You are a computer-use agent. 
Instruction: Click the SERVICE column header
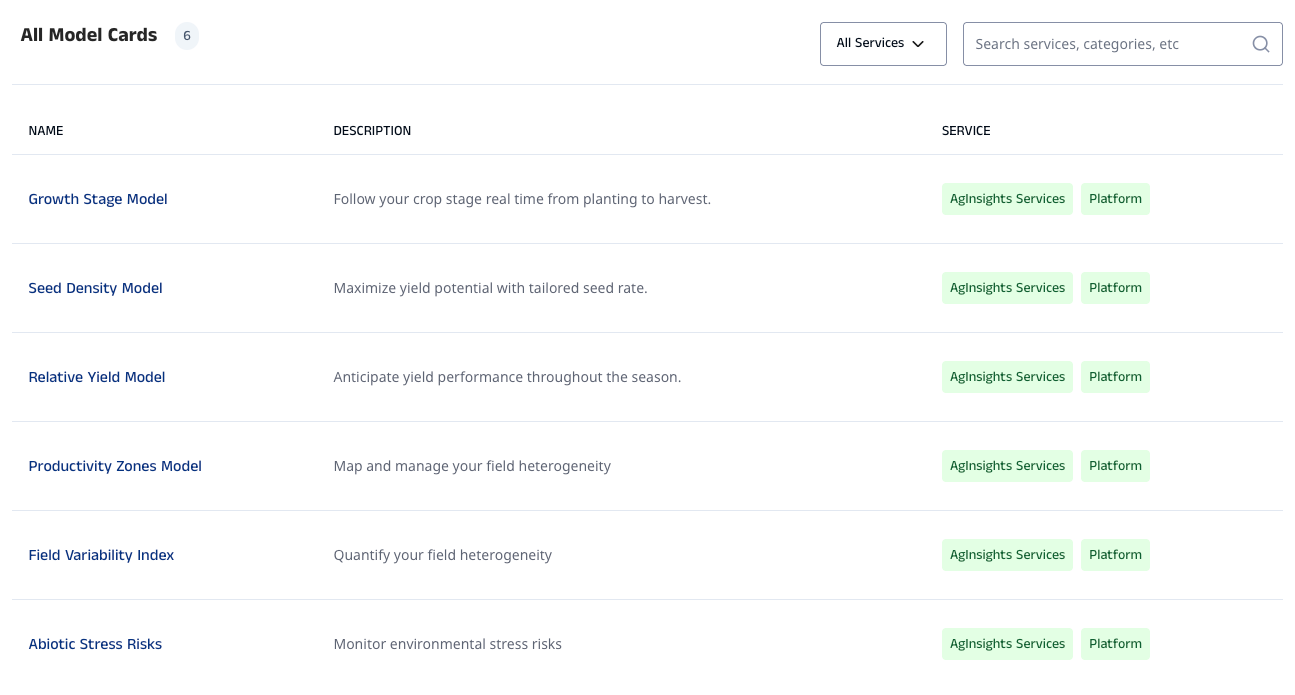966,131
